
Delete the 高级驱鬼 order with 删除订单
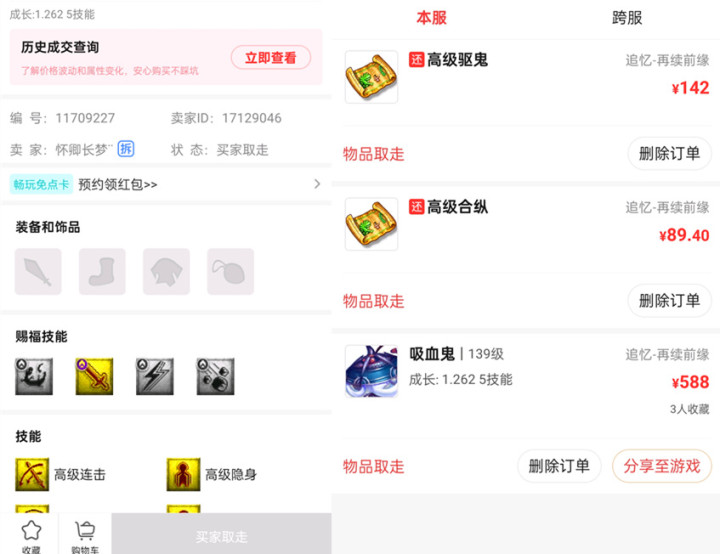[669, 153]
